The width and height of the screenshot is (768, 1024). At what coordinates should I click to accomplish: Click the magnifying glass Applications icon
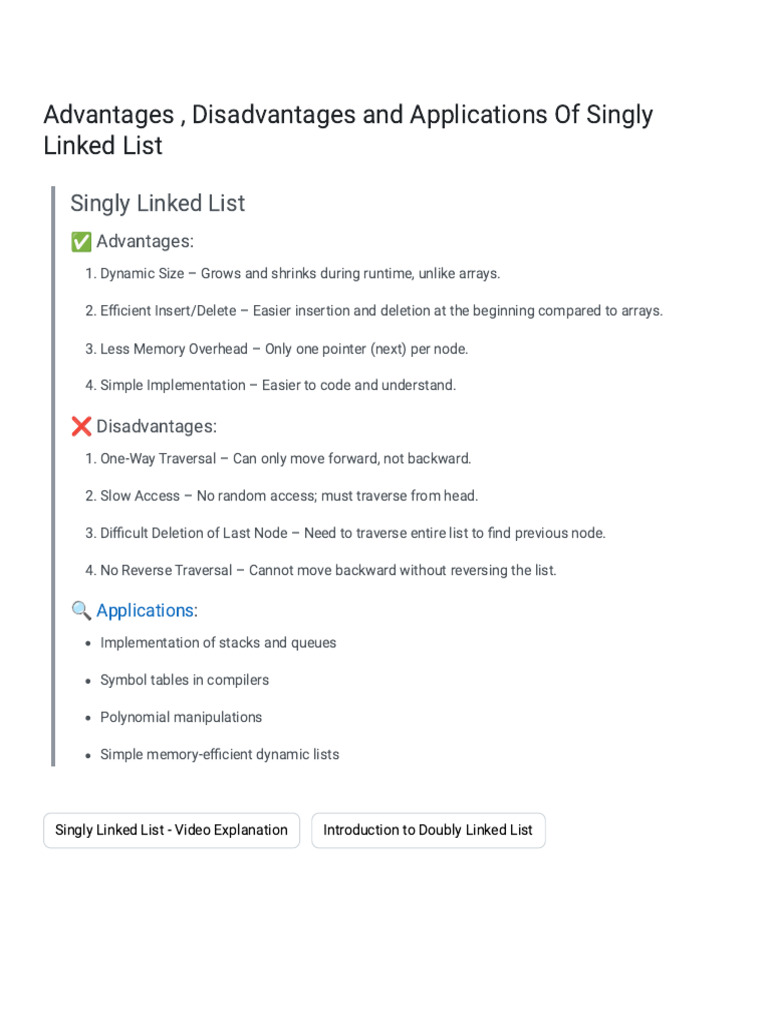click(81, 611)
